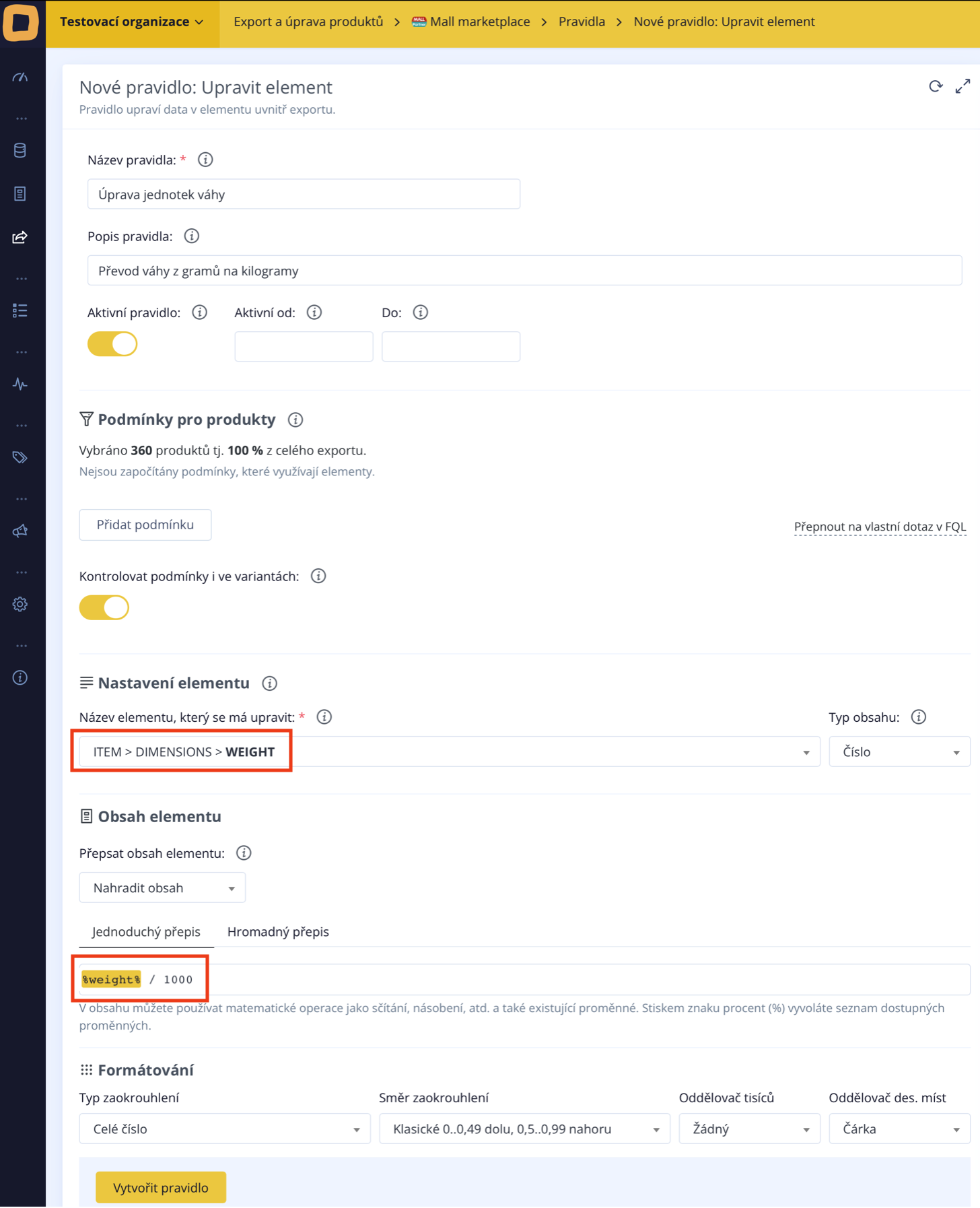
Task: Expand the Typ zaokrouhlení dropdown
Action: click(x=225, y=1129)
